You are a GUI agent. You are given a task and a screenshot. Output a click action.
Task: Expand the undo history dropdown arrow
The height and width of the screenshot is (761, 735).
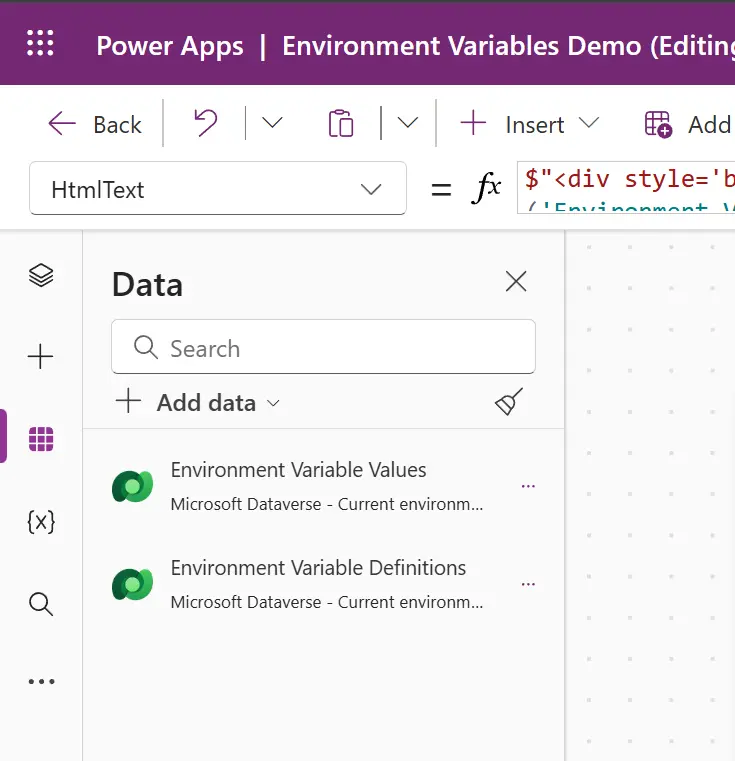tap(272, 124)
